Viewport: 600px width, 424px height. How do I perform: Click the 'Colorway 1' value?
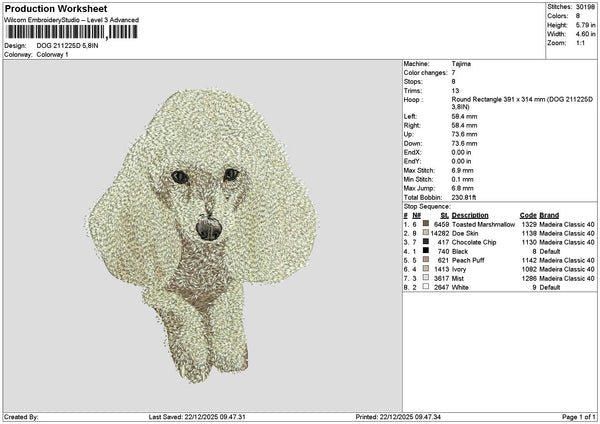[x=52, y=54]
